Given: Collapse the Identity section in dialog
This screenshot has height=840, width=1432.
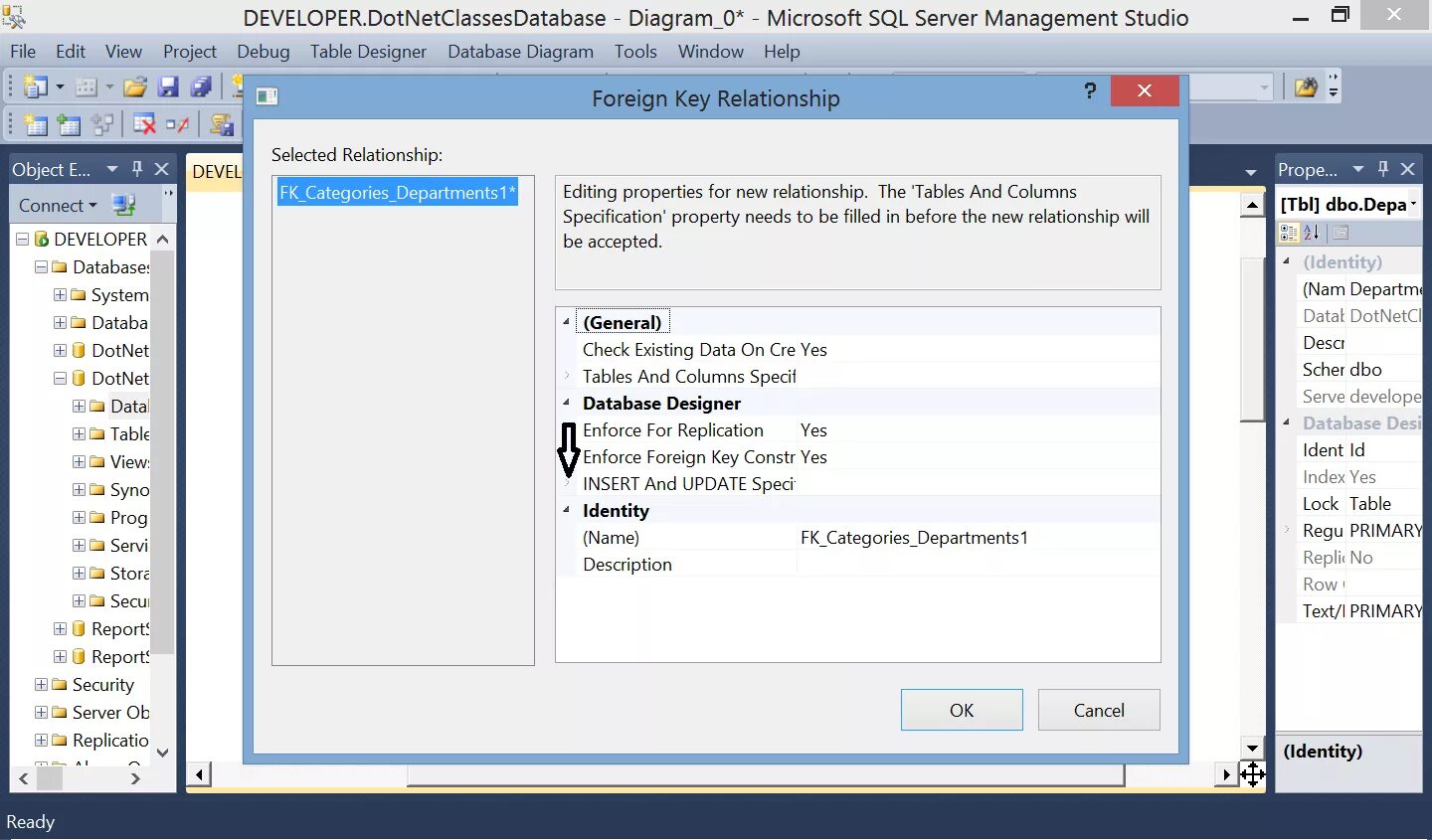Looking at the screenshot, I should pyautogui.click(x=567, y=510).
